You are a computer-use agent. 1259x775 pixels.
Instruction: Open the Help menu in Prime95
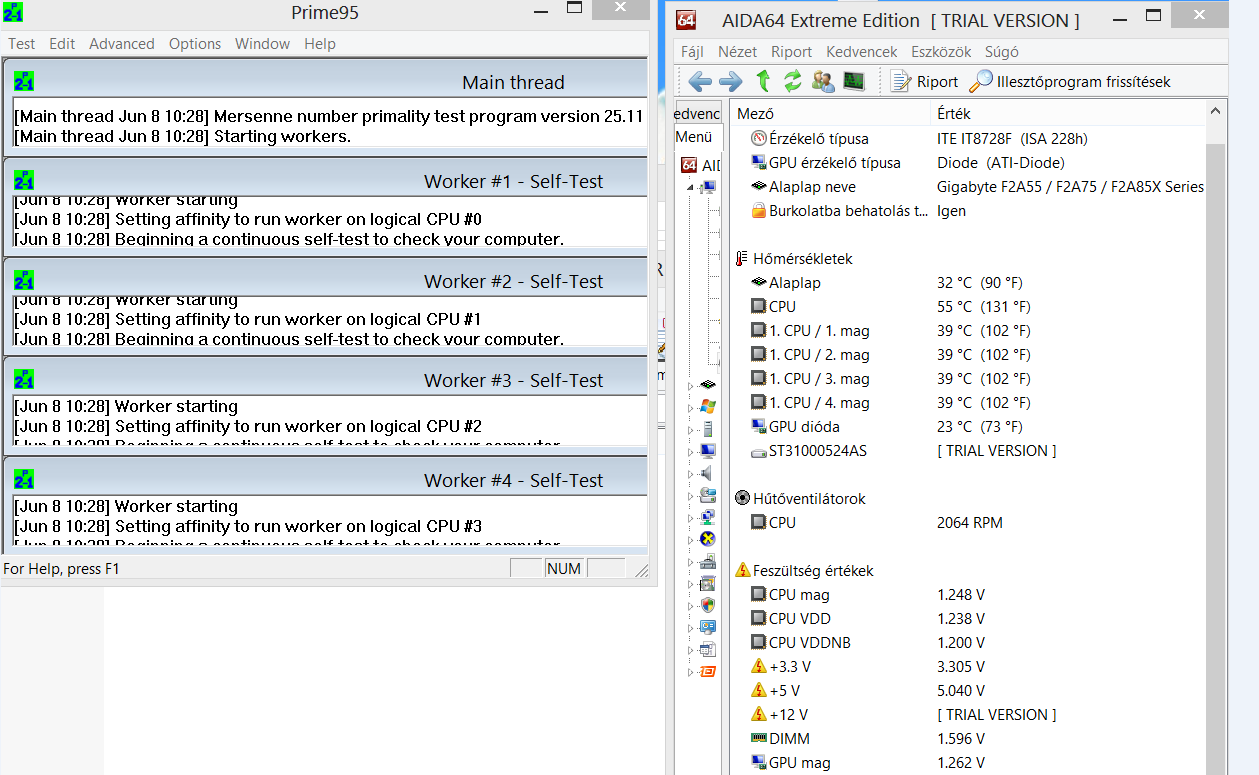tap(320, 44)
